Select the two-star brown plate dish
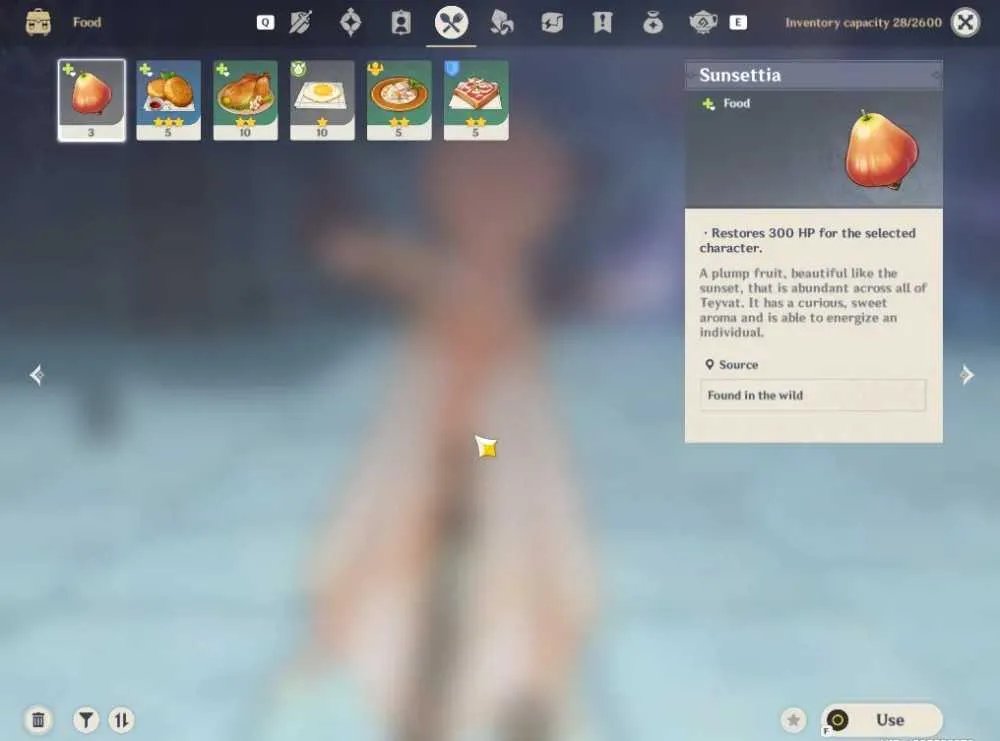This screenshot has height=741, width=1000. pos(399,100)
